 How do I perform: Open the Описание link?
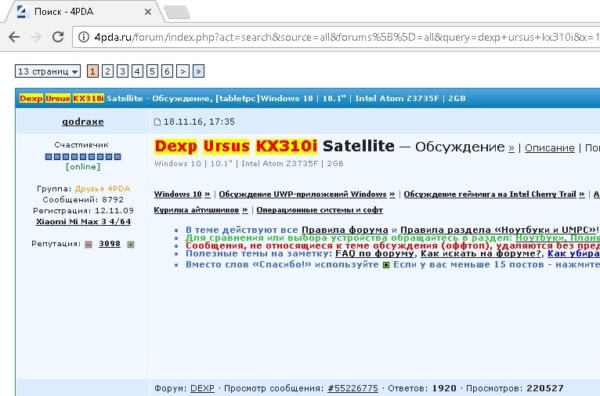(549, 148)
